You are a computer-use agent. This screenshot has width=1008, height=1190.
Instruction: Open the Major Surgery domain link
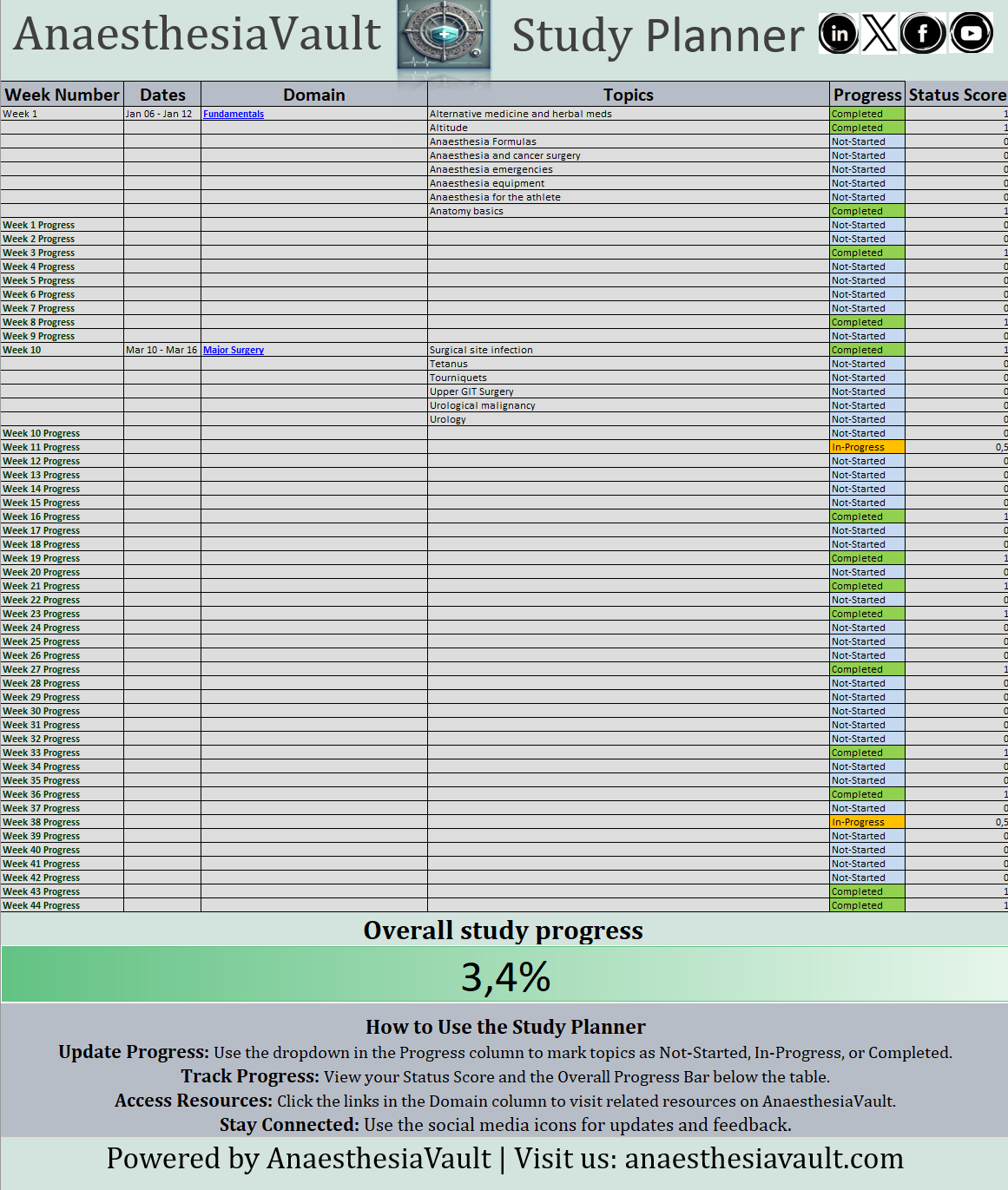(x=234, y=350)
